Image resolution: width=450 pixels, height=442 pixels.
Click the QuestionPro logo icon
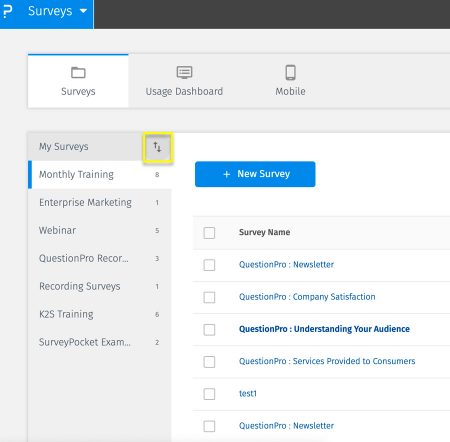7,11
